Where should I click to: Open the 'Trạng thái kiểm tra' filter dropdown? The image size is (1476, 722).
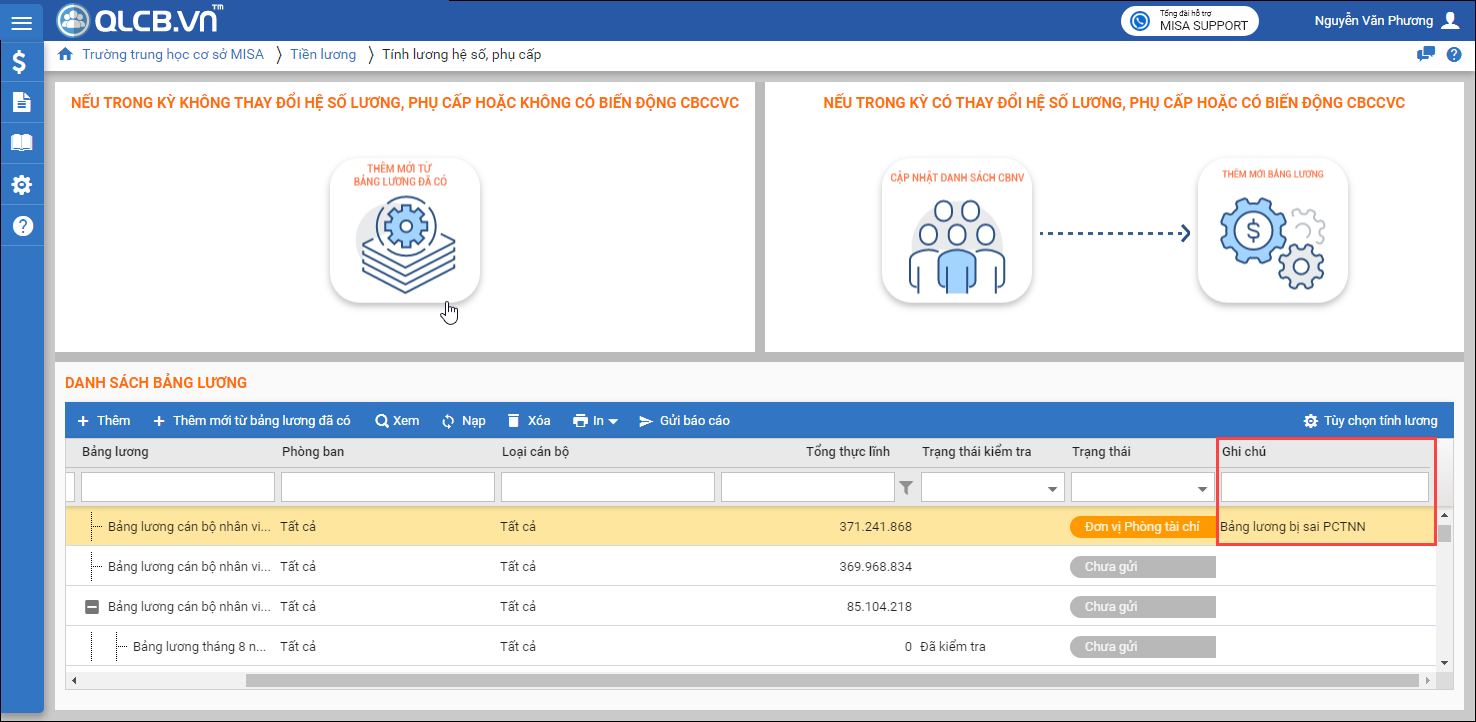tap(1052, 489)
